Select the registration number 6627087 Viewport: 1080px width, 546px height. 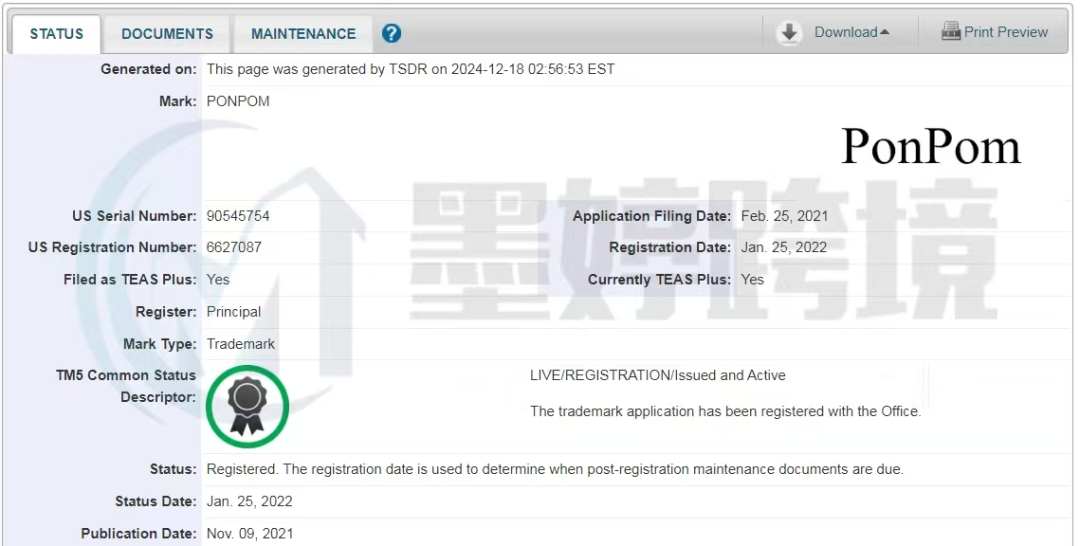[x=234, y=247]
